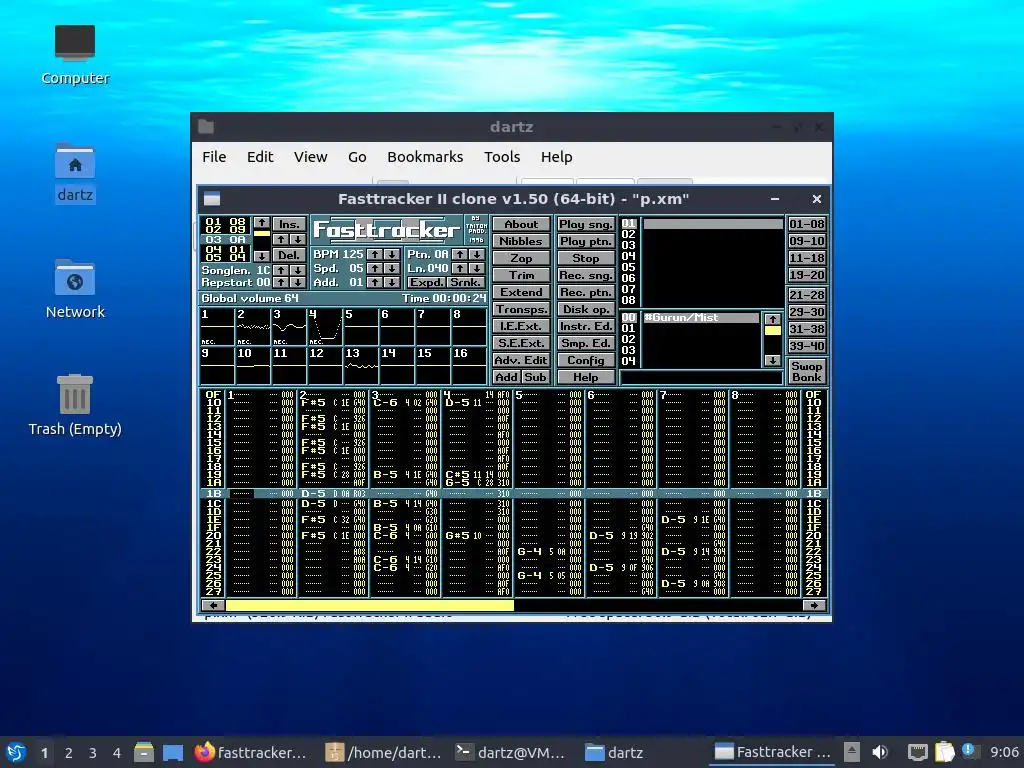The image size is (1024, 768).
Task: Open the Instr. Ed. instrument editor
Action: 586,326
